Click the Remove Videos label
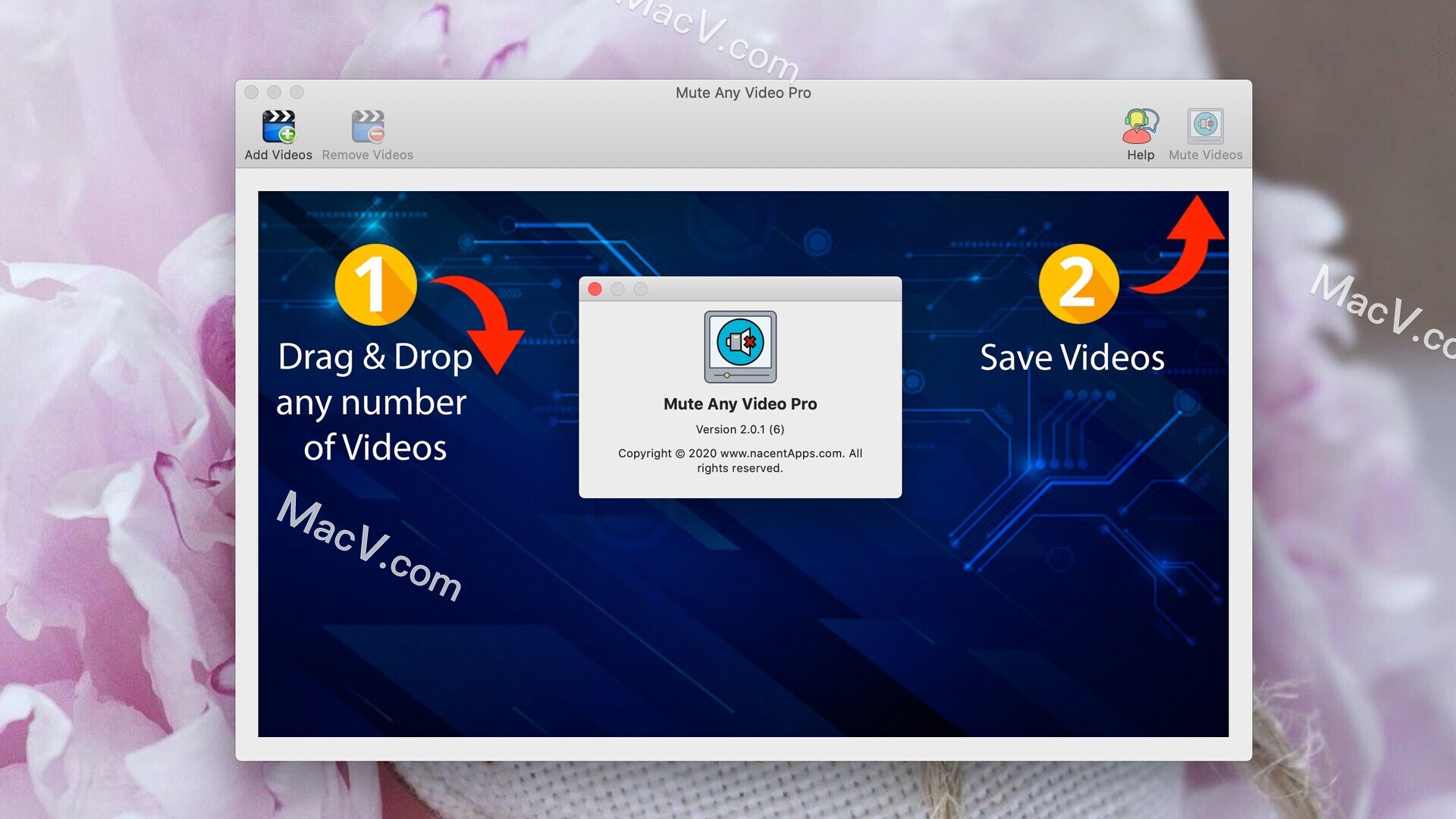Image resolution: width=1456 pixels, height=819 pixels. [x=368, y=155]
